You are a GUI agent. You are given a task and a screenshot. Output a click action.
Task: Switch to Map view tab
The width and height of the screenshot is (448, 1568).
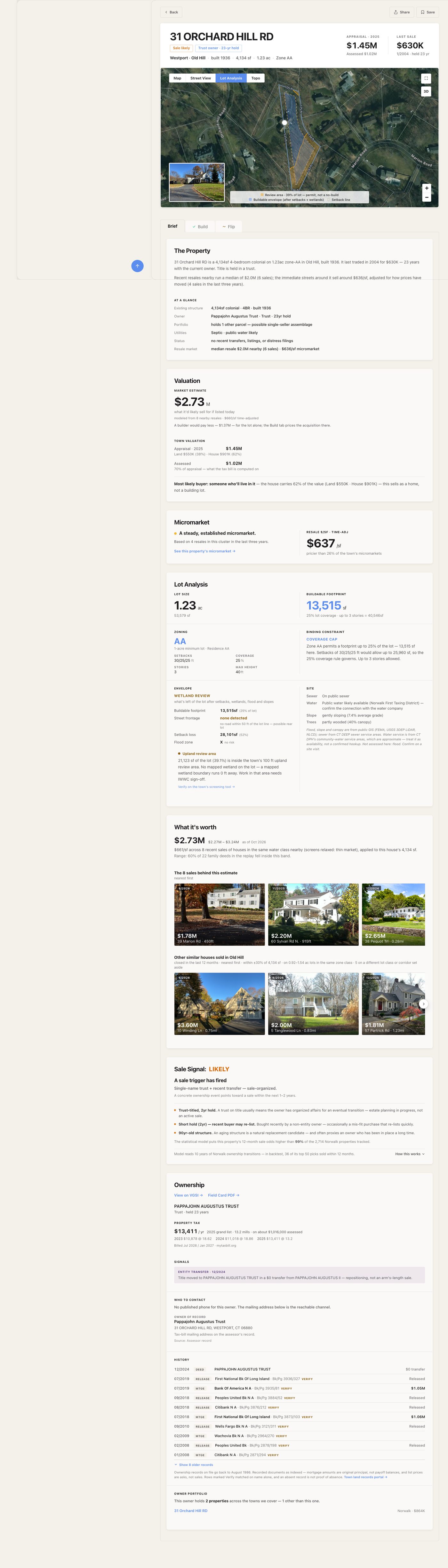(177, 78)
